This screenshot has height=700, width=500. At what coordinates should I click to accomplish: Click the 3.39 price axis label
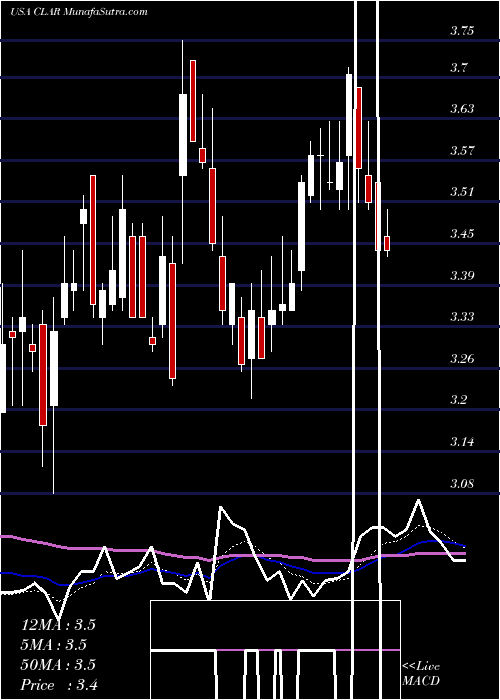[x=462, y=275]
